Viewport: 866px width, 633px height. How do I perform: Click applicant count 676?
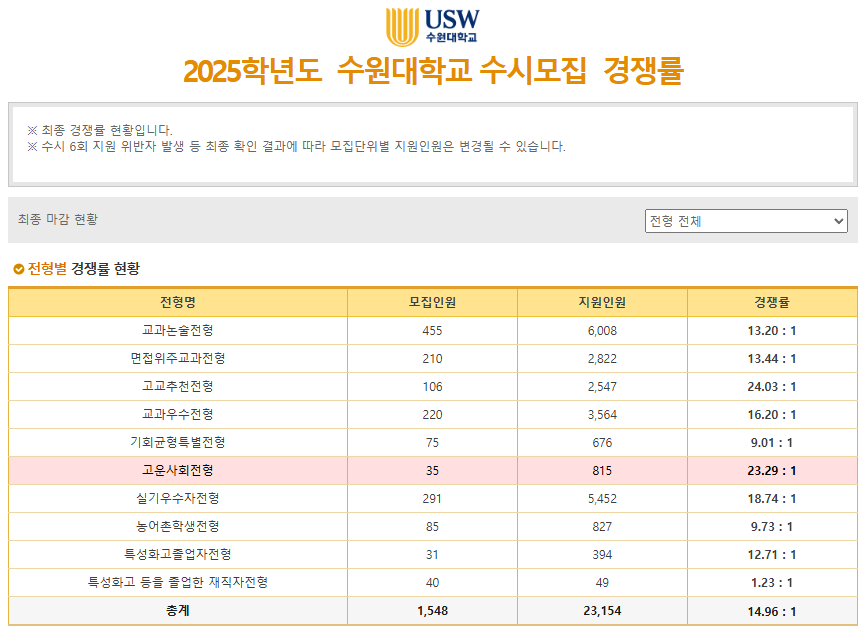click(602, 443)
